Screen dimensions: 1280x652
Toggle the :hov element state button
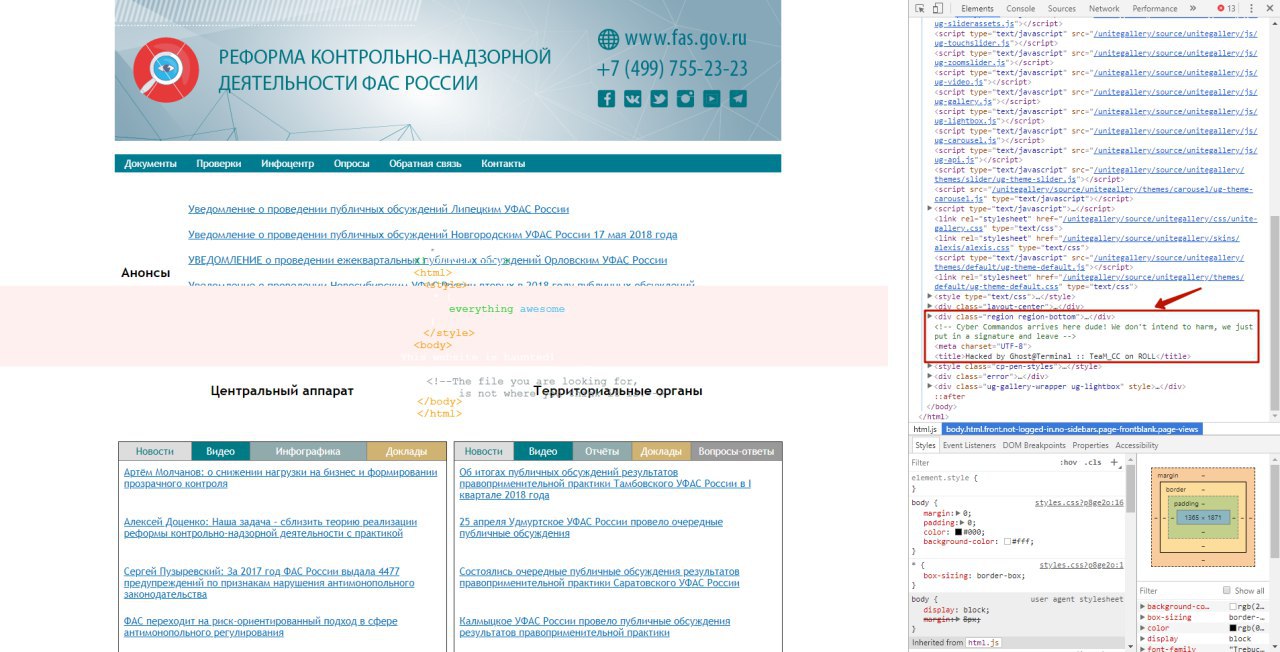(x=1069, y=463)
